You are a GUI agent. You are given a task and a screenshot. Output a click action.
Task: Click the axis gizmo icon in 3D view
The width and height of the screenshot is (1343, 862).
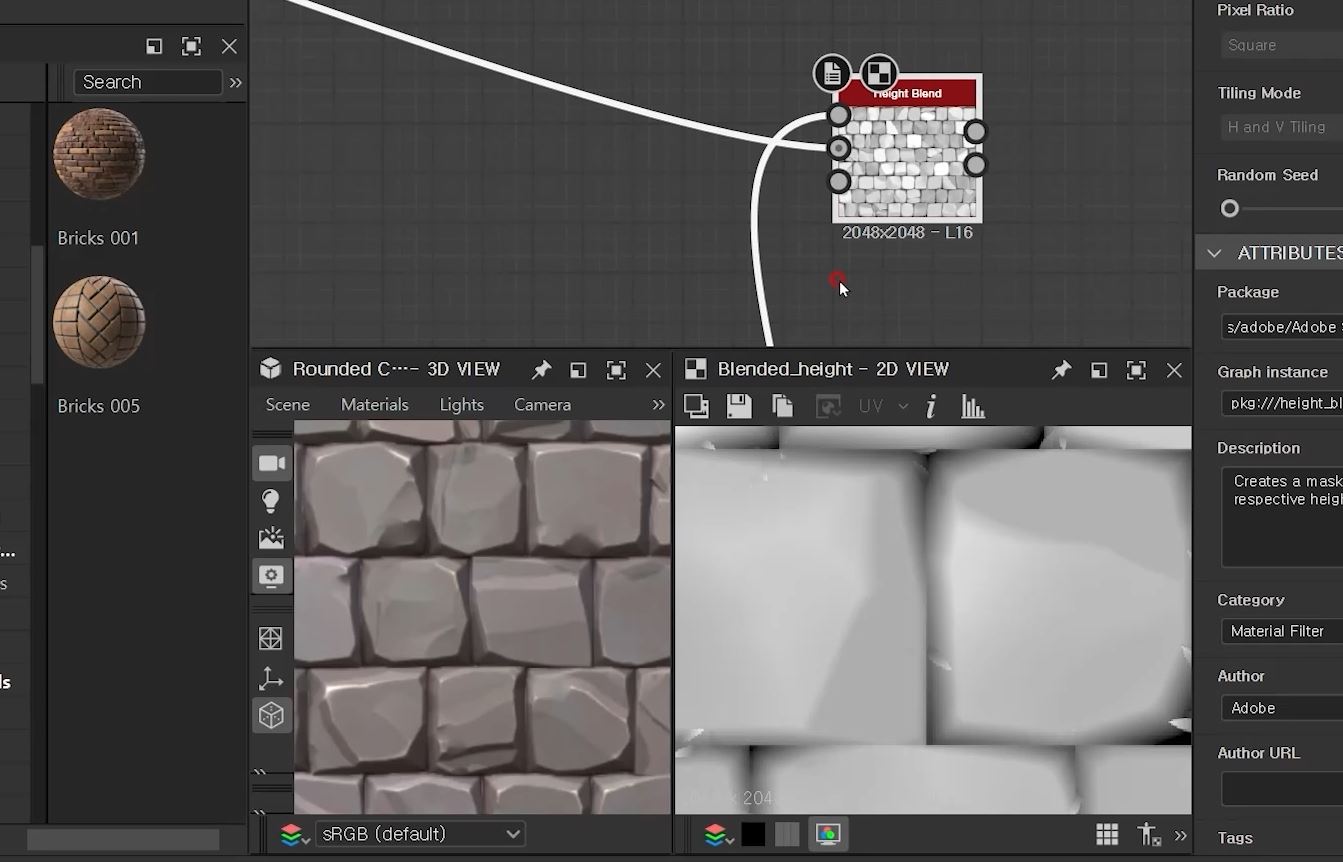pyautogui.click(x=271, y=678)
